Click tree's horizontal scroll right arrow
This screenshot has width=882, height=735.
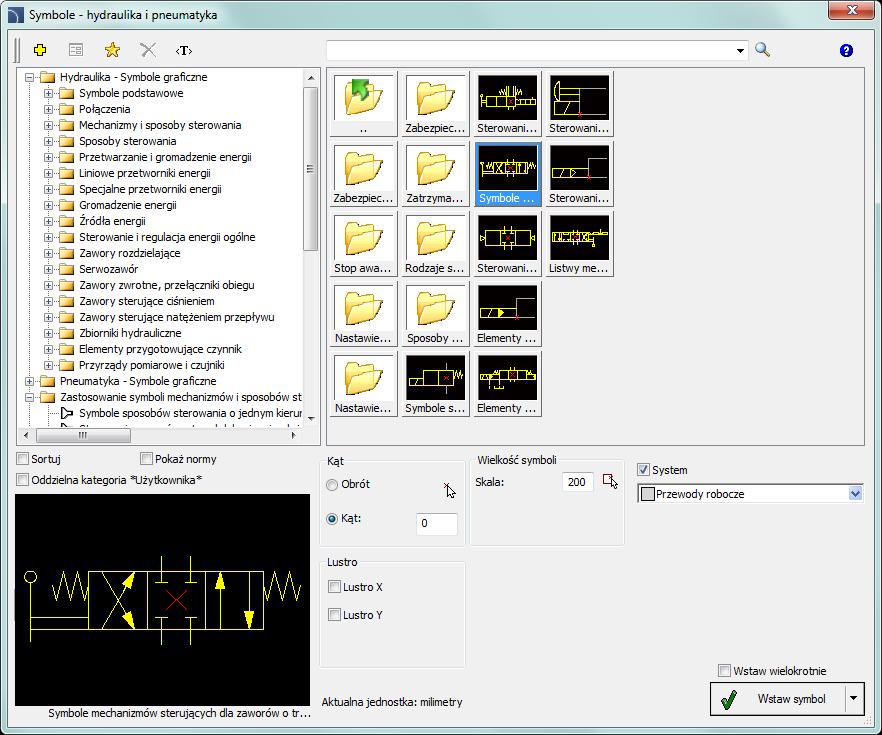tap(293, 435)
